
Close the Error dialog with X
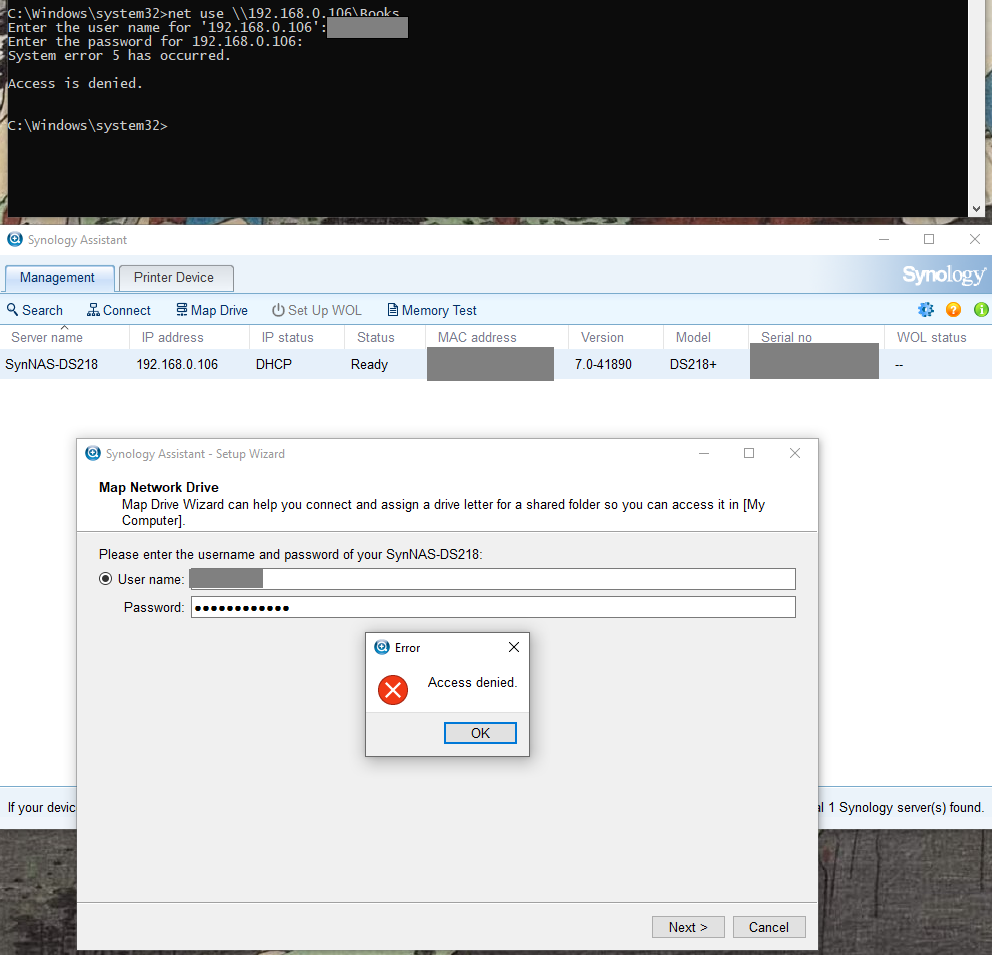pyautogui.click(x=514, y=647)
